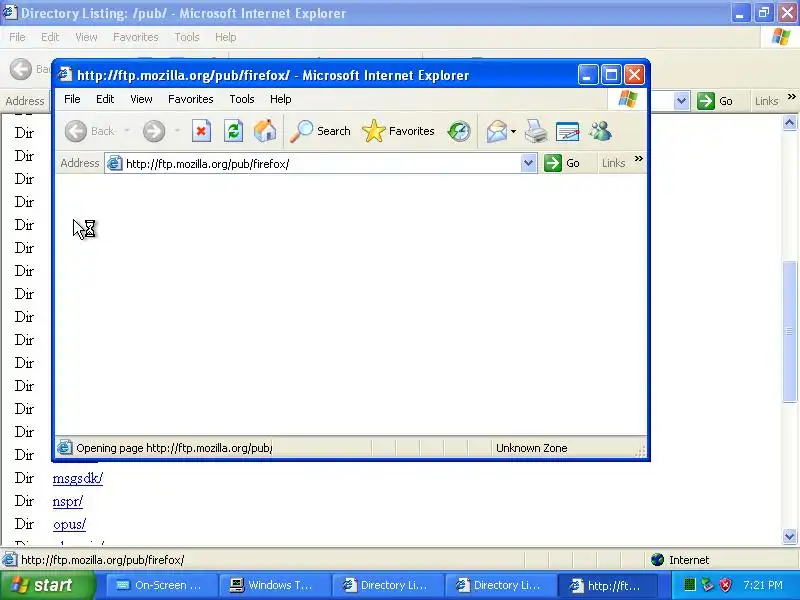The height and width of the screenshot is (600, 800).
Task: Click the red shield security tray icon
Action: [x=725, y=585]
